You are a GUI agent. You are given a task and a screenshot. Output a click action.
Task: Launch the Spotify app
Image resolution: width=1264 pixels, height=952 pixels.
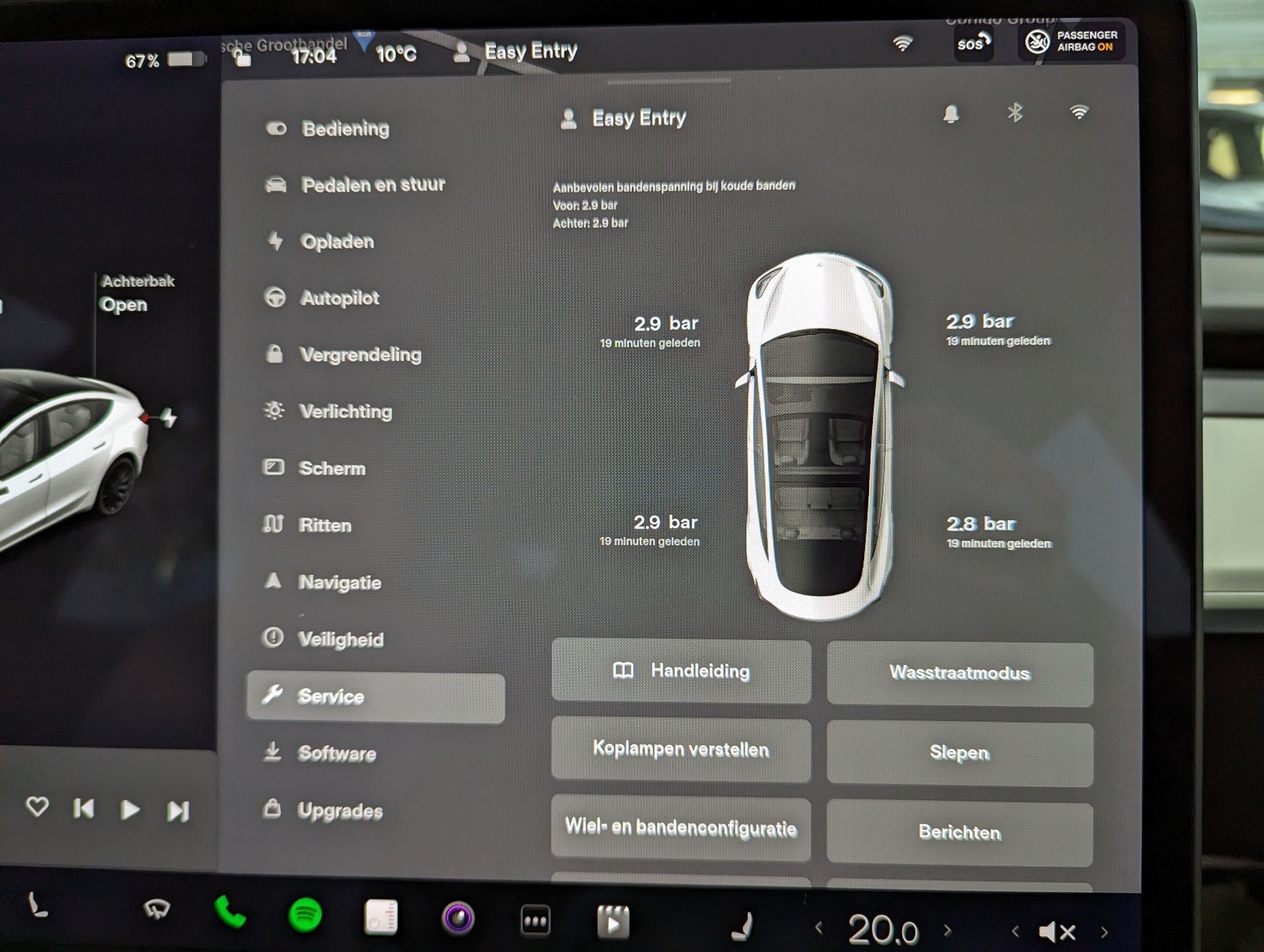point(305,915)
